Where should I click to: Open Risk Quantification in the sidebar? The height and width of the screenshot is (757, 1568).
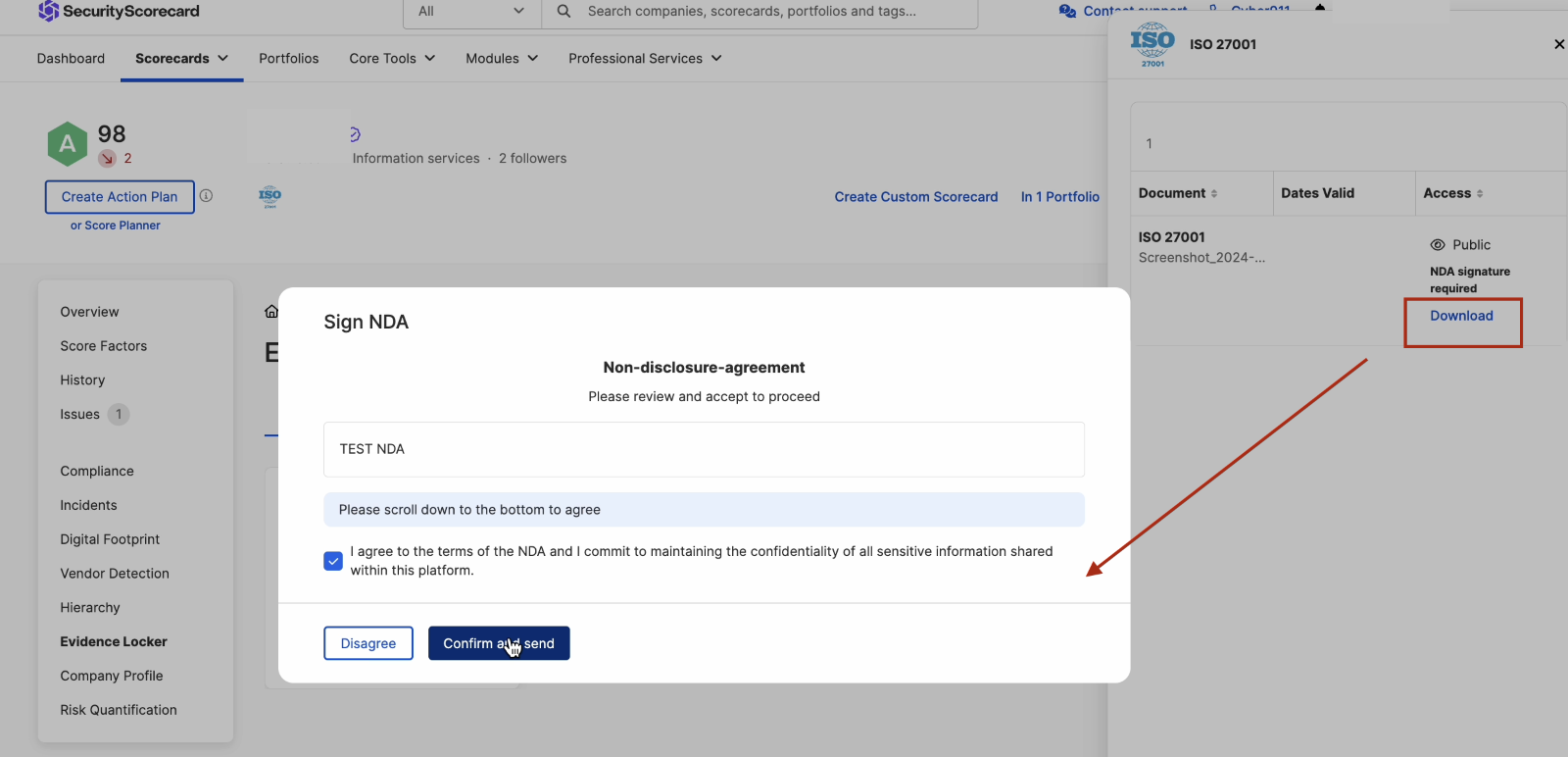click(x=119, y=711)
